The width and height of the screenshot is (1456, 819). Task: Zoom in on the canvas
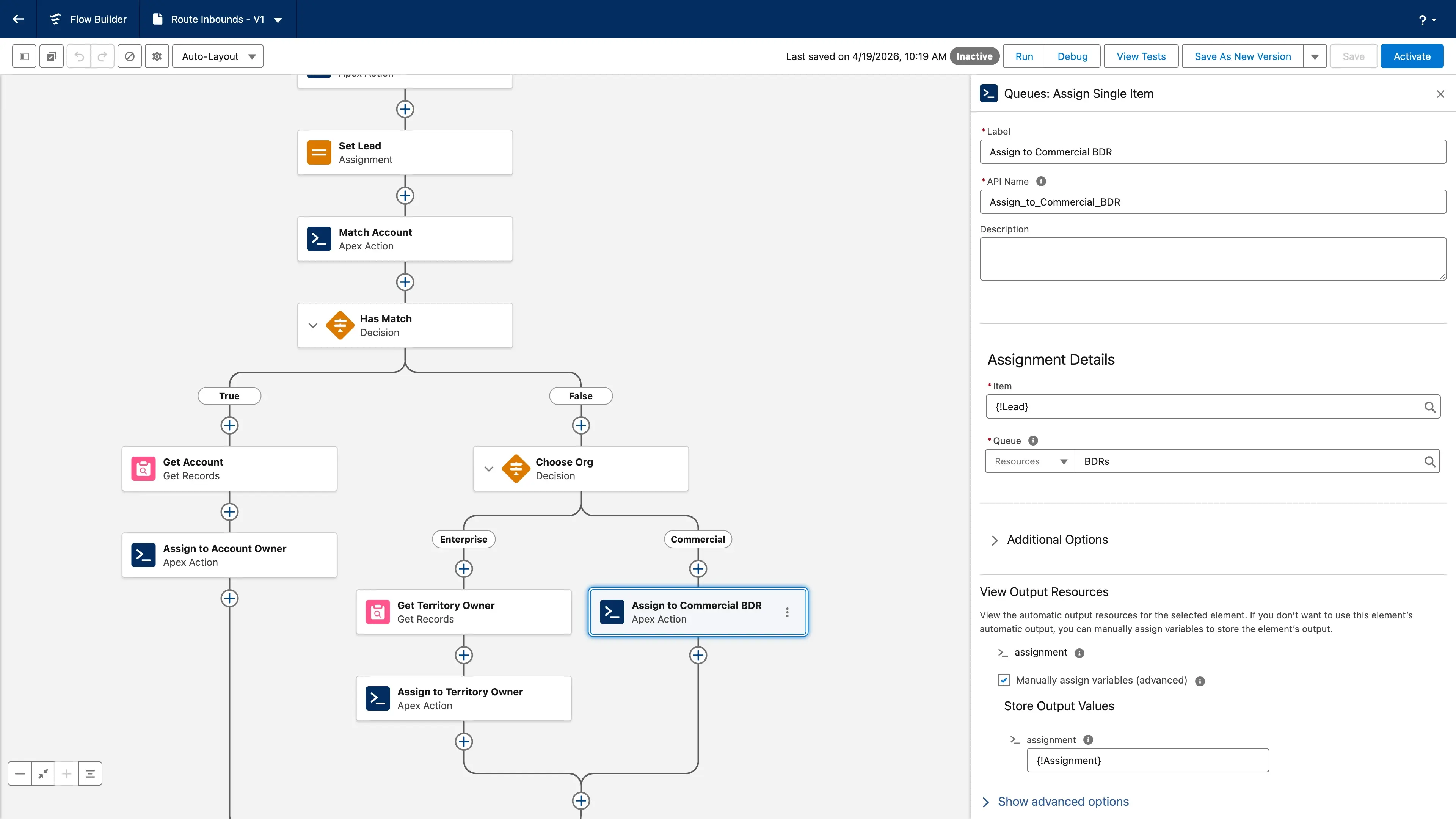pos(67,774)
